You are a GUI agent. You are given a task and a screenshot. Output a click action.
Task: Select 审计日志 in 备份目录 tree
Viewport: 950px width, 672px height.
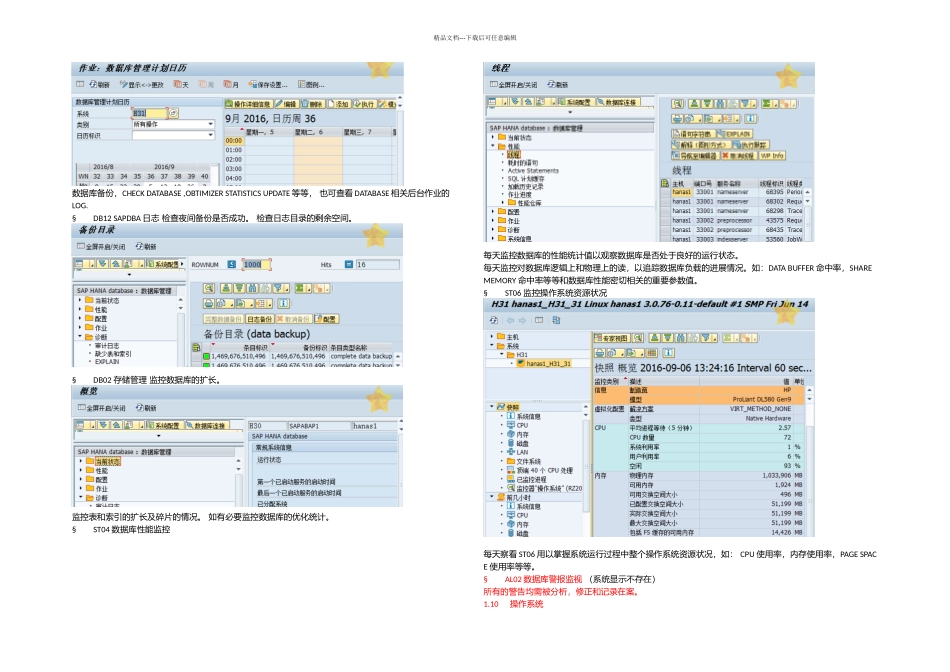[x=107, y=345]
